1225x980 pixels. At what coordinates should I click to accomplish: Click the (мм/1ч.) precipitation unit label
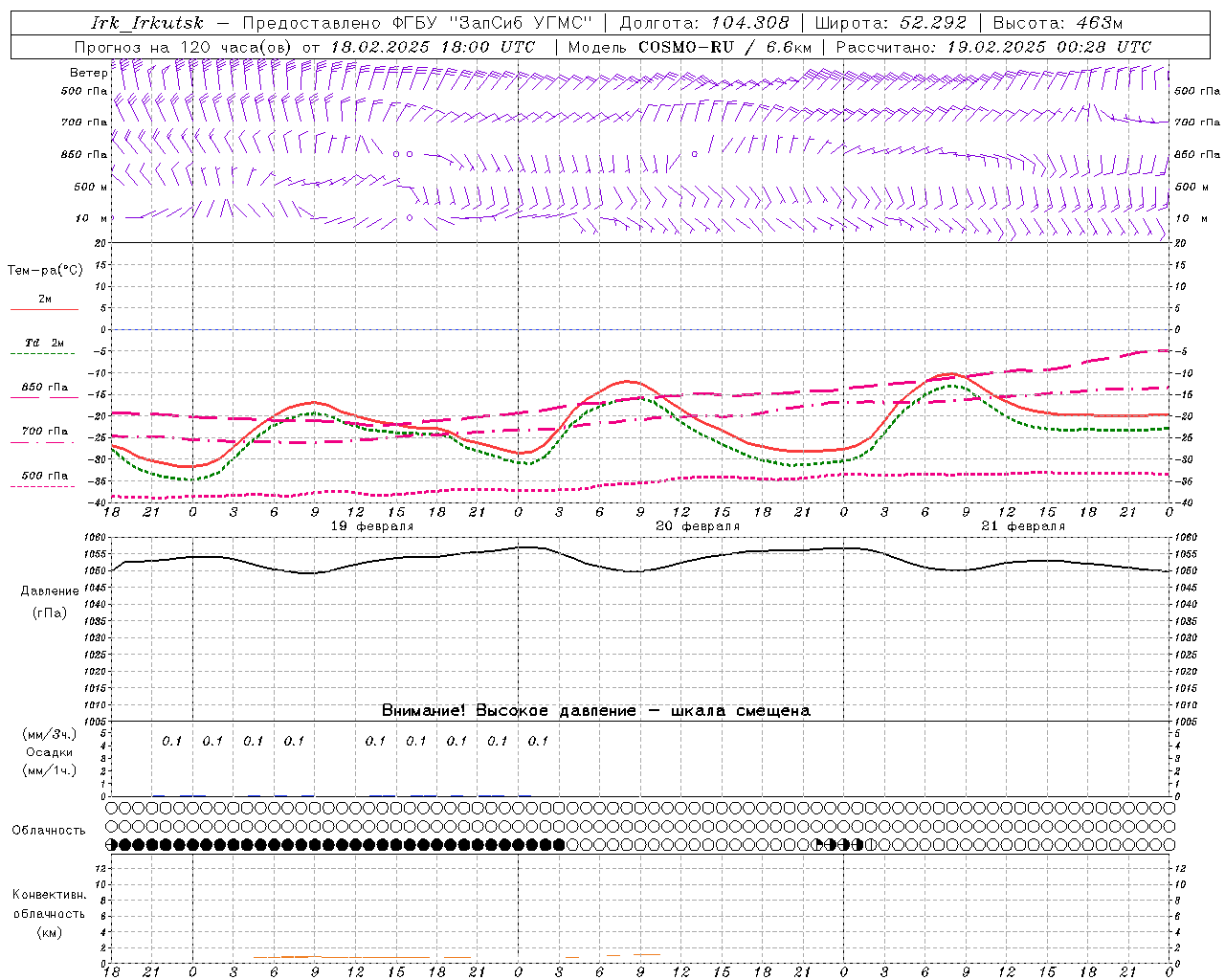[50, 770]
